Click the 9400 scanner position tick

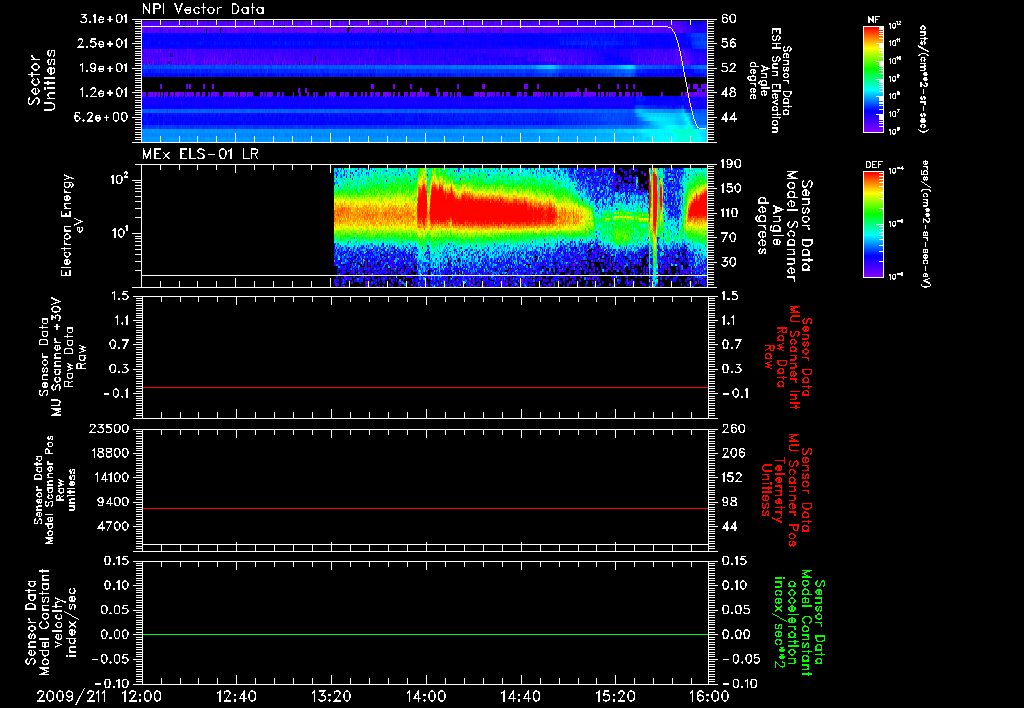112,502
